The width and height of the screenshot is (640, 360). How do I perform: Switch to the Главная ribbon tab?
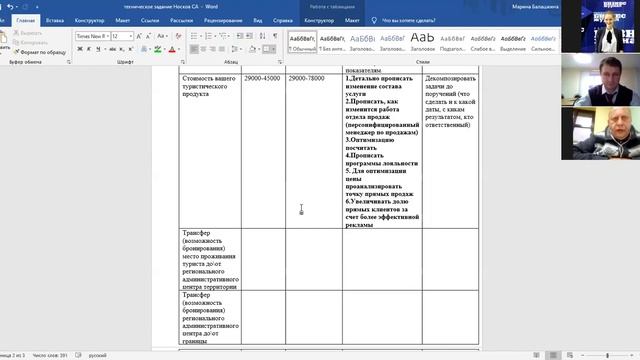(x=26, y=20)
